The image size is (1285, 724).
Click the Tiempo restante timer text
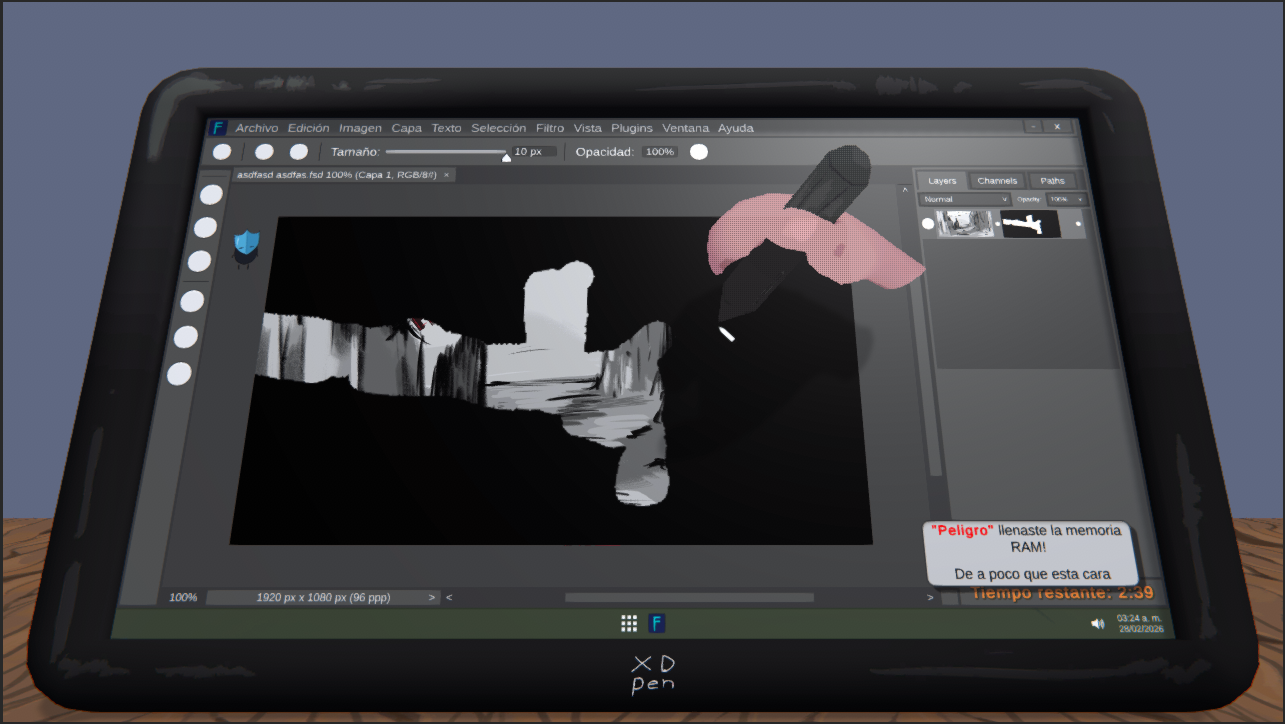tap(1061, 593)
